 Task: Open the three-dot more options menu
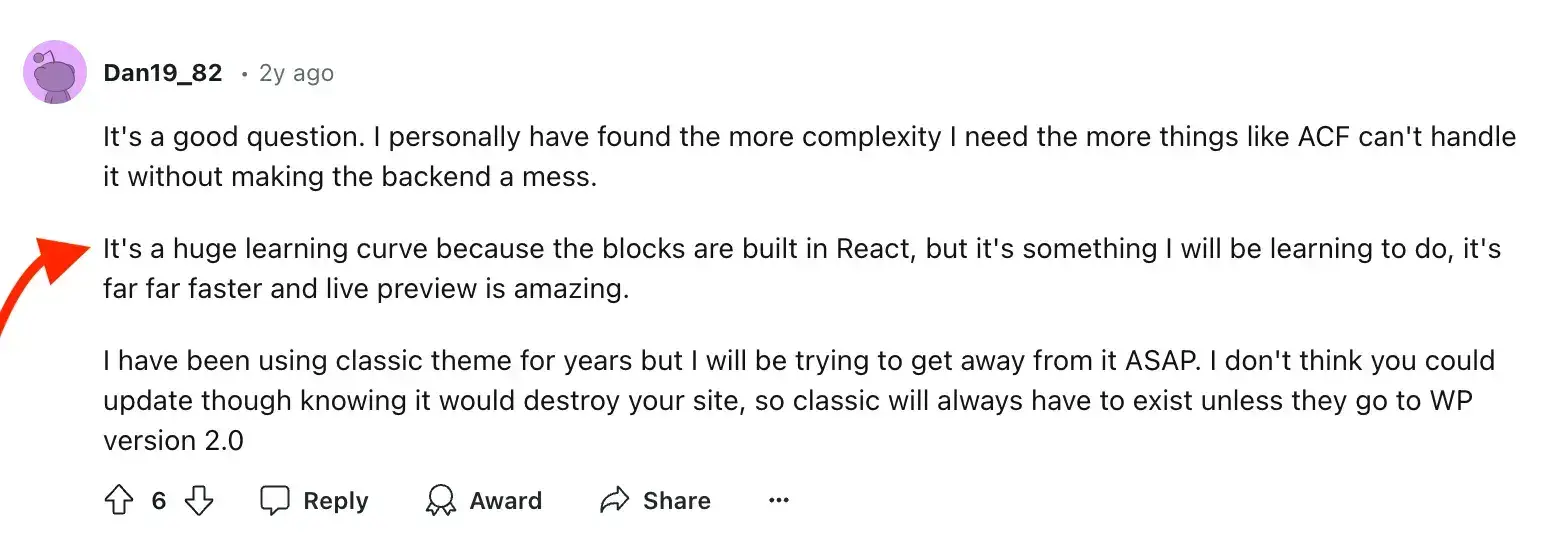click(779, 501)
